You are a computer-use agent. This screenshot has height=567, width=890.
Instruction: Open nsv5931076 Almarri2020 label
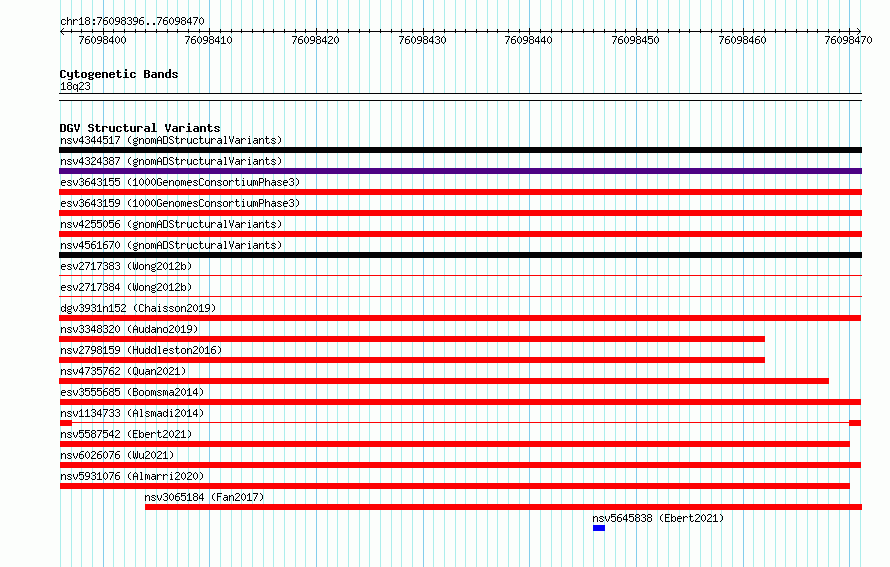[132, 476]
